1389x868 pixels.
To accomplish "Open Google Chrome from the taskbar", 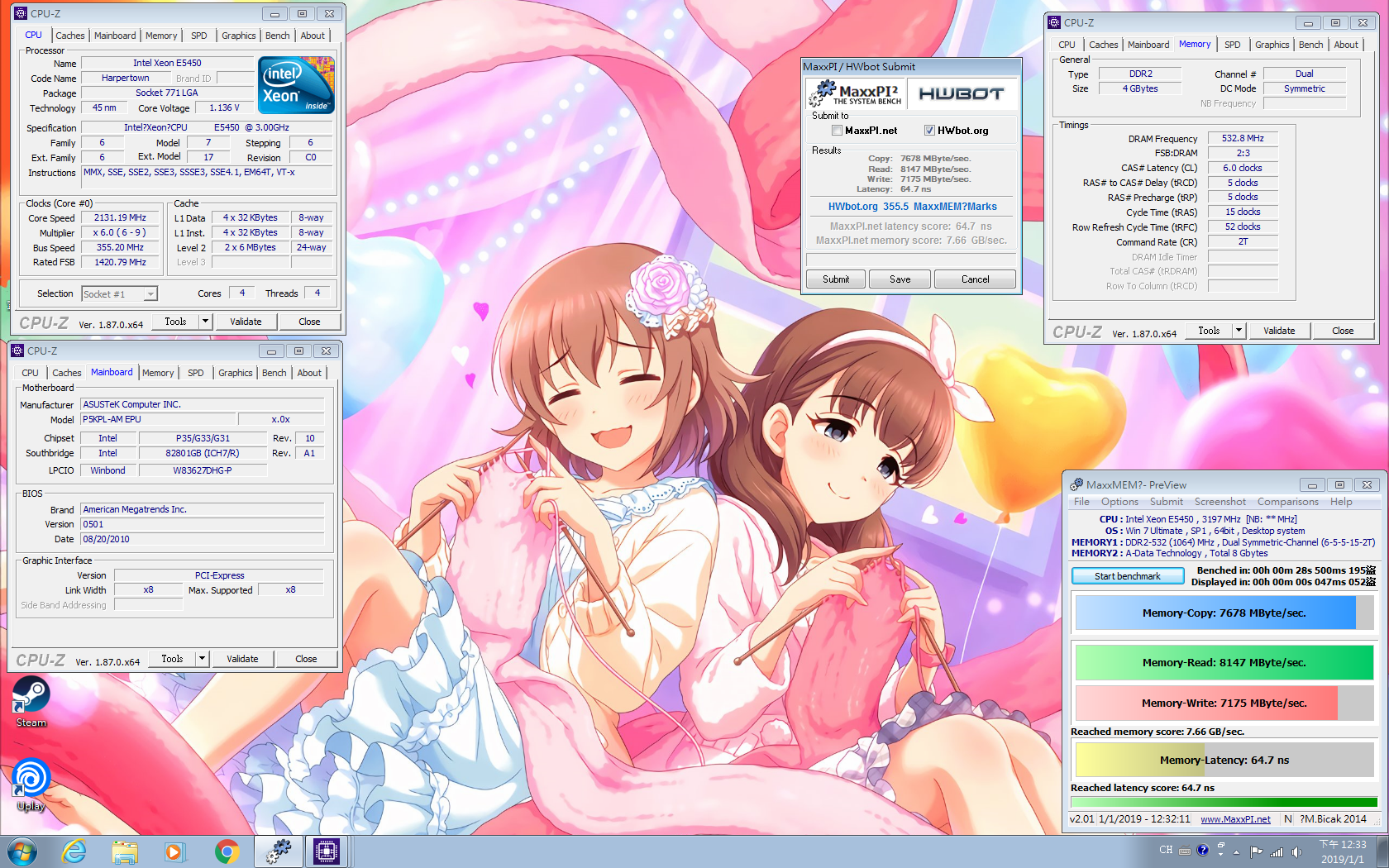I will click(x=227, y=851).
